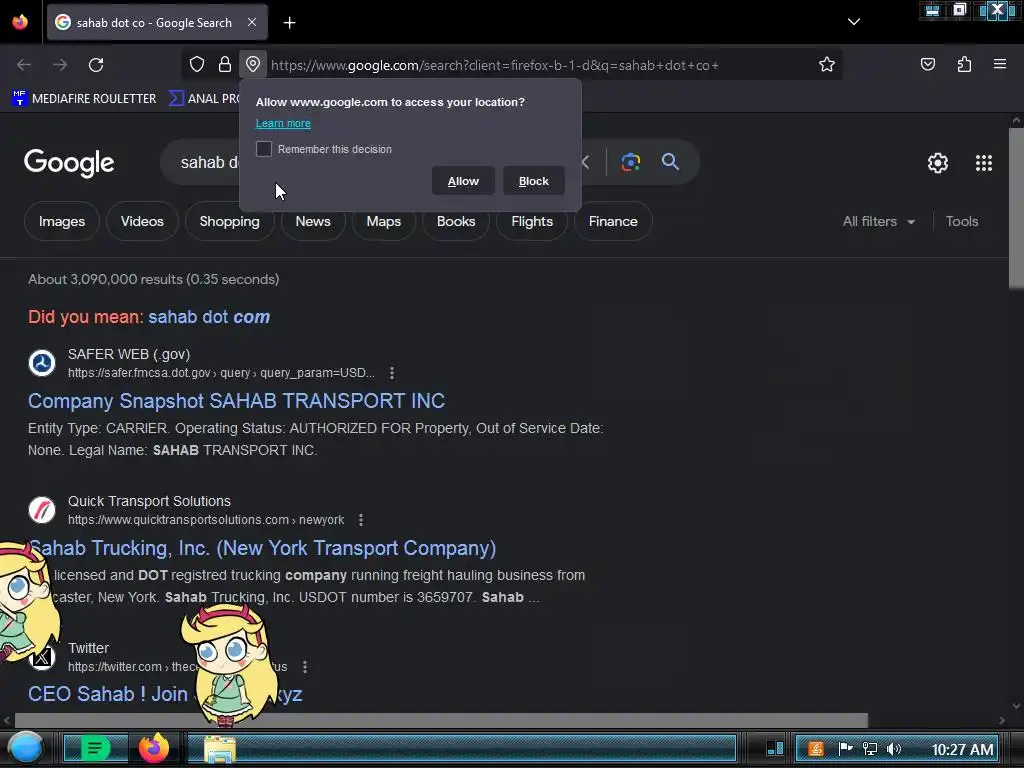Open the Start orb on taskbar
The image size is (1024, 768).
[25, 748]
